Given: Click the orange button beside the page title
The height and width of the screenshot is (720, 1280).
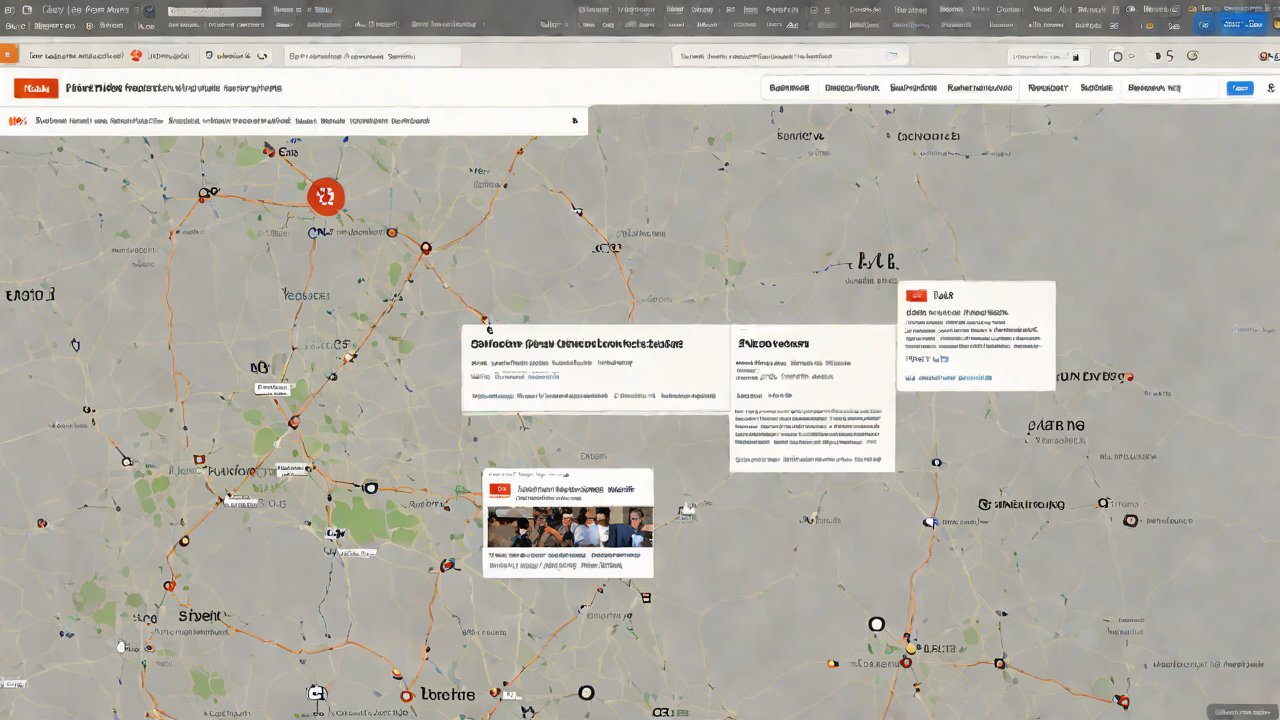Looking at the screenshot, I should pos(36,89).
